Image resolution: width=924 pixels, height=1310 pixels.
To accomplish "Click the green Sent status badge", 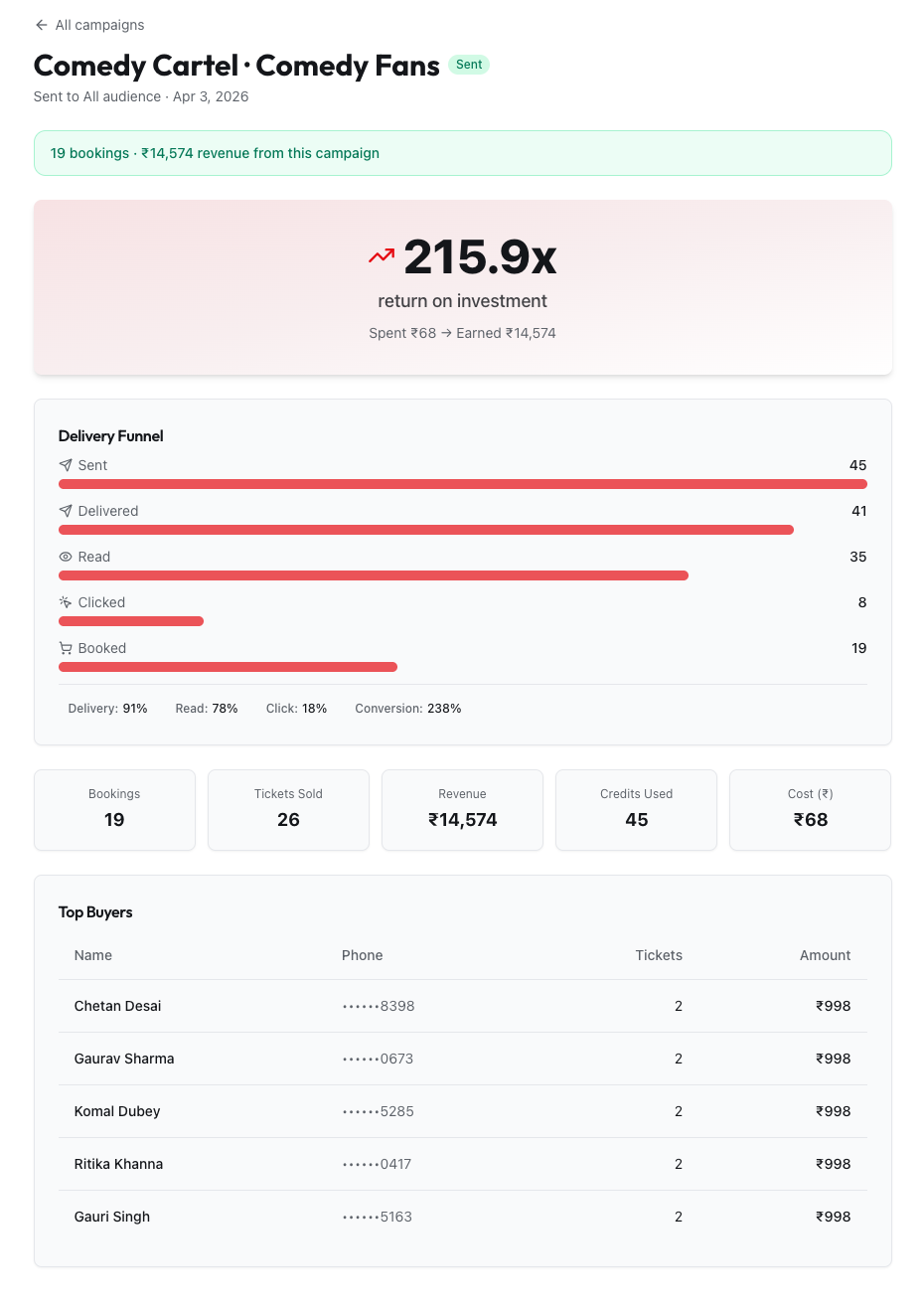I will (x=469, y=65).
